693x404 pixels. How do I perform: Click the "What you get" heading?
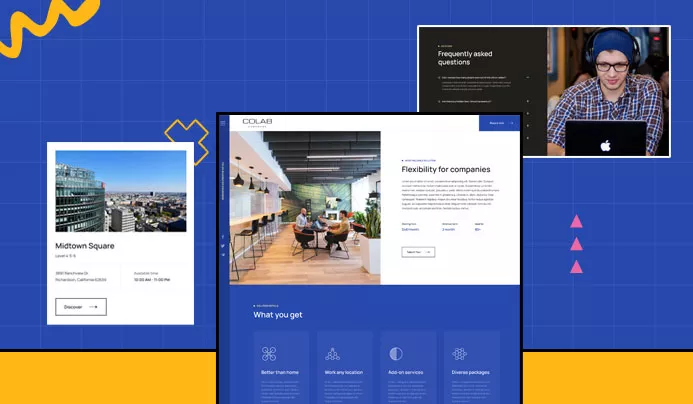point(278,315)
